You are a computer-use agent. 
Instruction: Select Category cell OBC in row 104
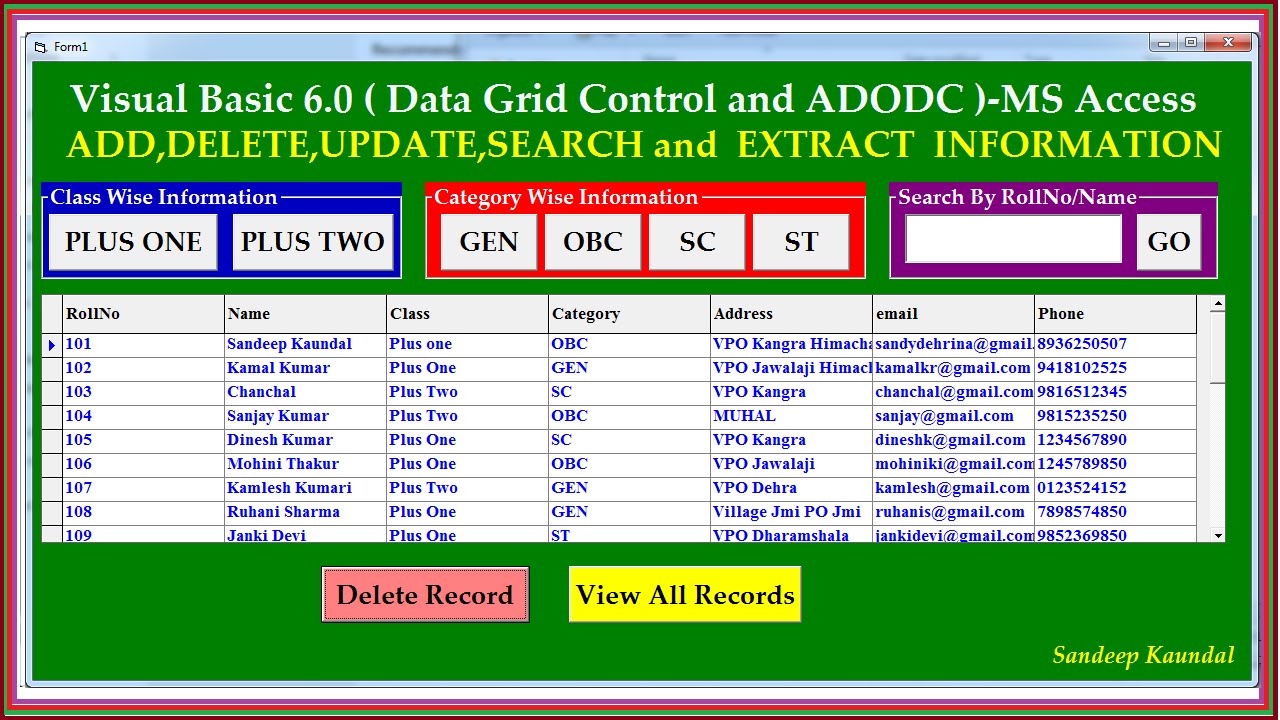point(629,416)
